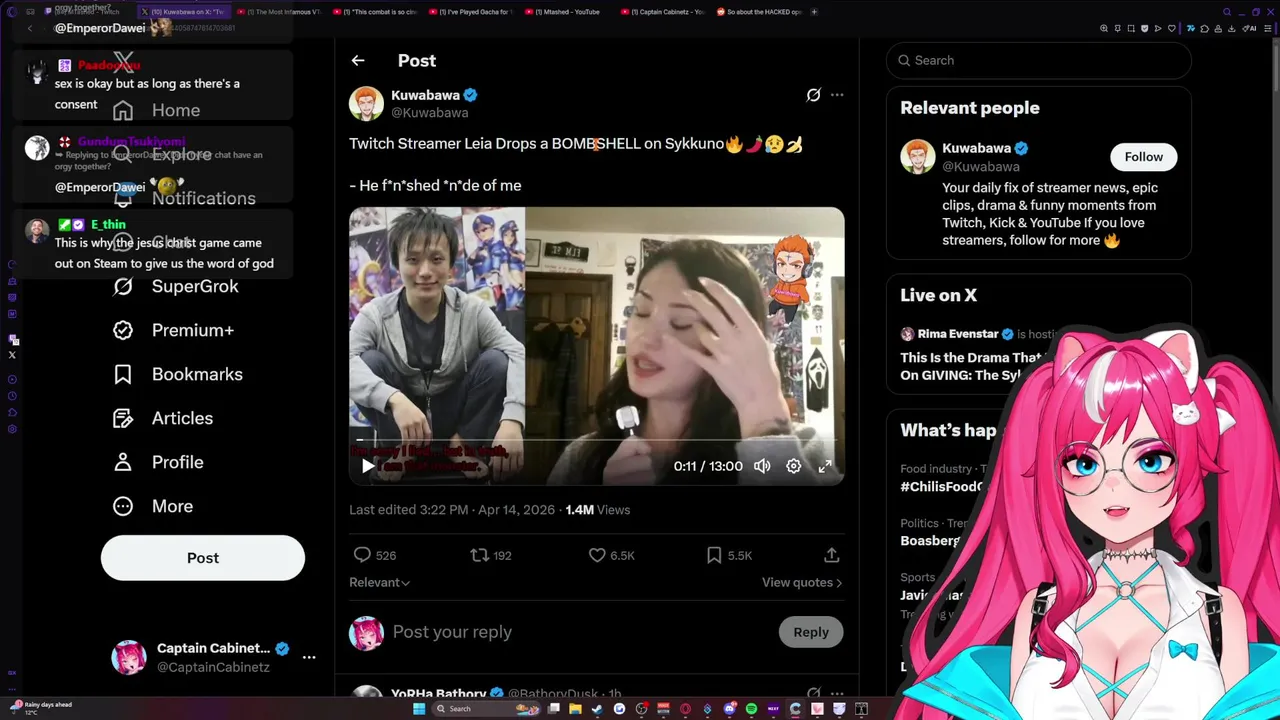
Task: Switch to 'This combat is so' tab
Action: (x=376, y=12)
